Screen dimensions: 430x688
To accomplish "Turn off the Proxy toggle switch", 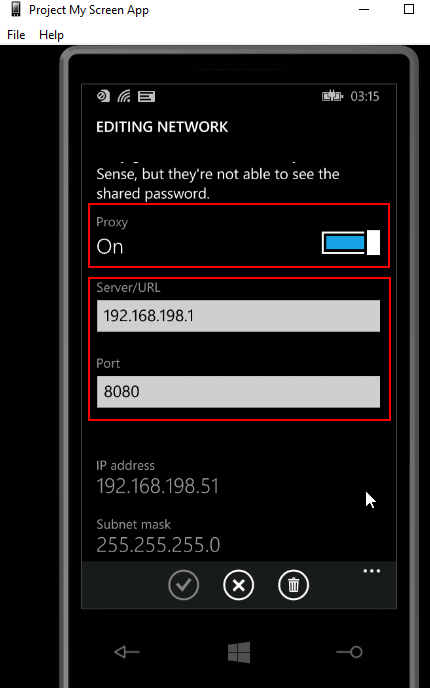I will [351, 242].
